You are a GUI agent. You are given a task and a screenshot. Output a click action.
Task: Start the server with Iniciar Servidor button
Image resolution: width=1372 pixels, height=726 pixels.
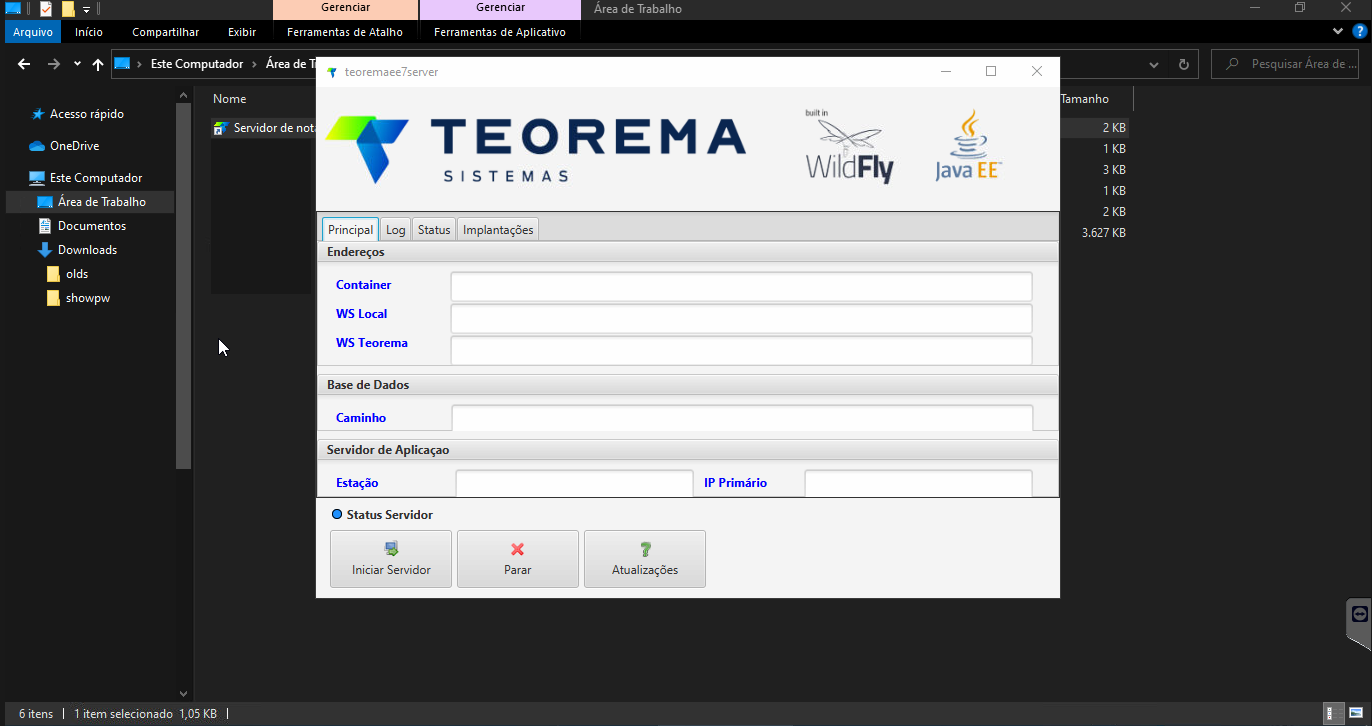391,559
